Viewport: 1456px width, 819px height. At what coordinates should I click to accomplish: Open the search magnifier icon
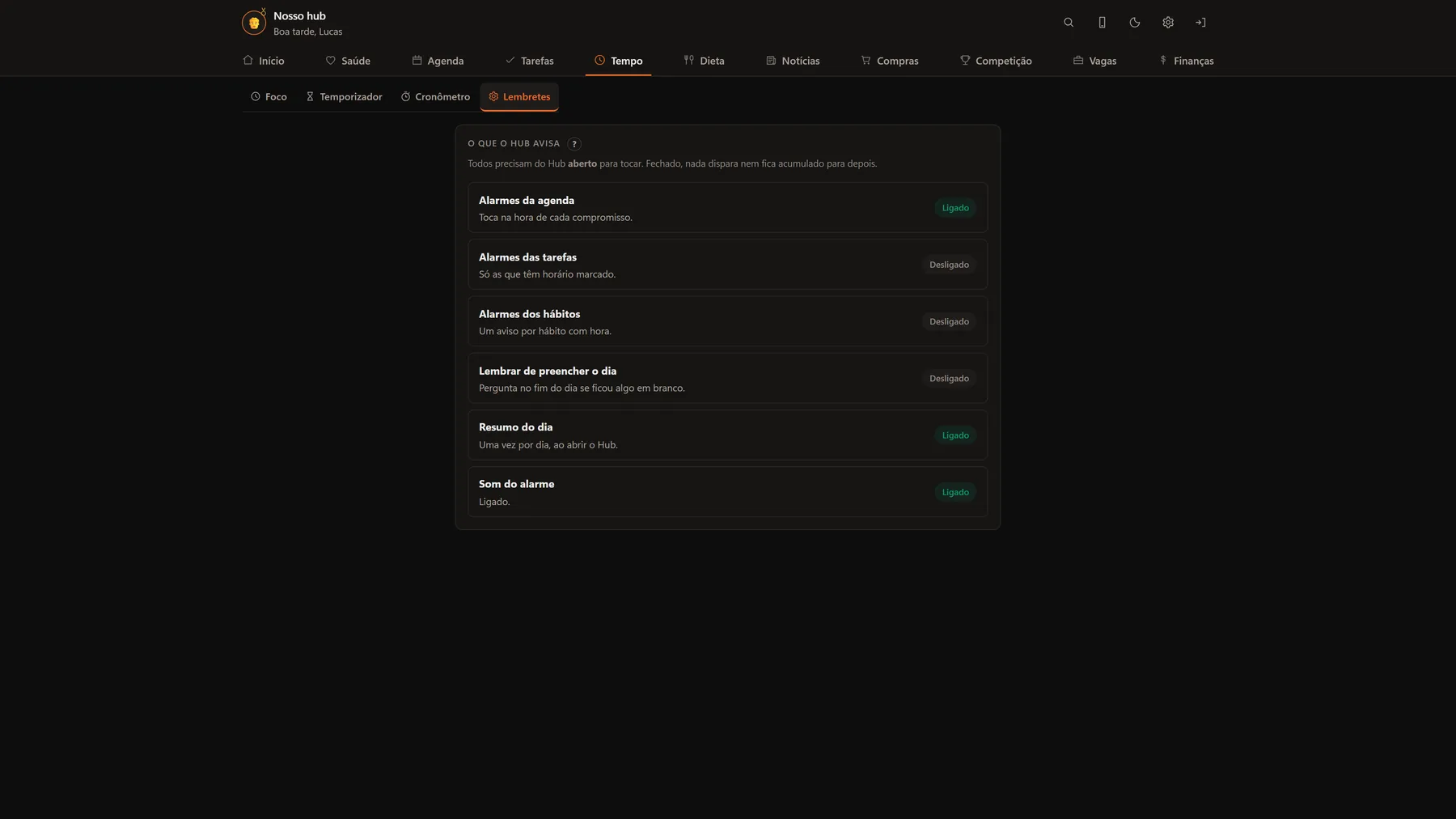click(x=1069, y=23)
